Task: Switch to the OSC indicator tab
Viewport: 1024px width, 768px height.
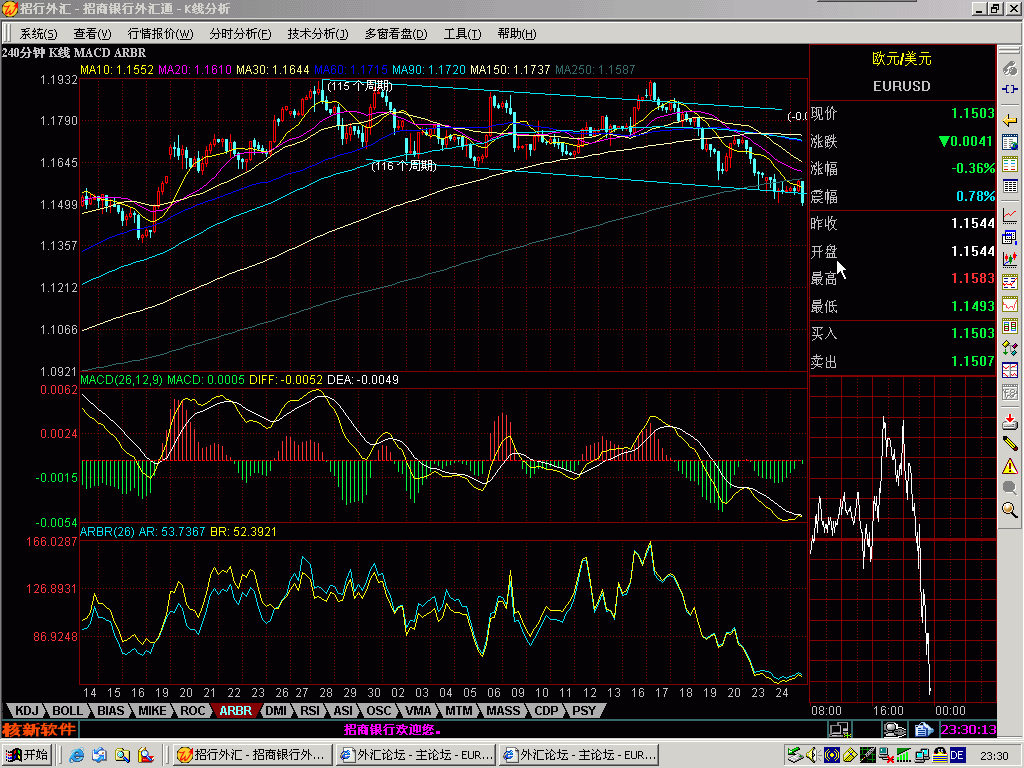Action: [x=378, y=711]
